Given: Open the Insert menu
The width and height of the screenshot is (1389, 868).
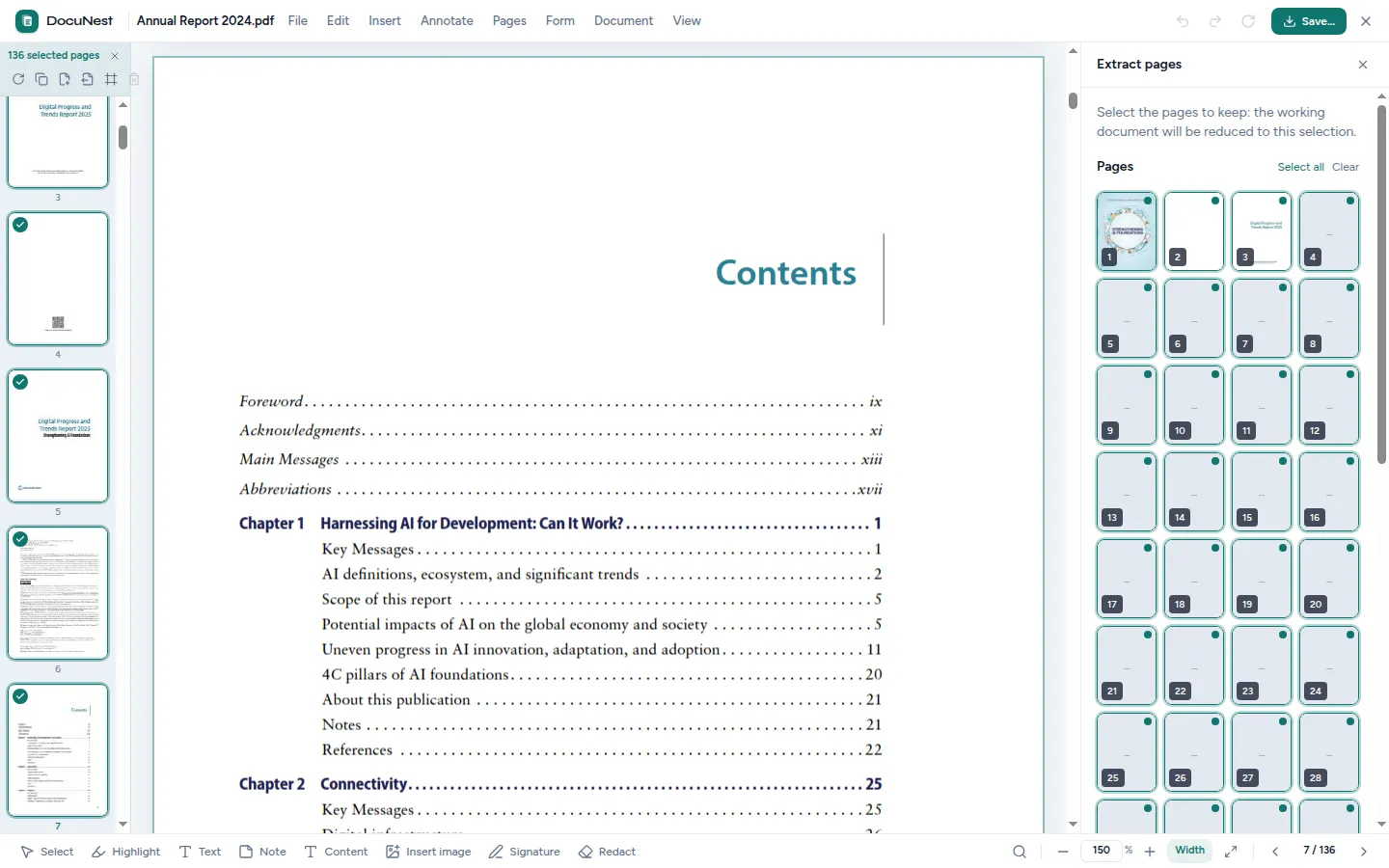Looking at the screenshot, I should (x=384, y=20).
